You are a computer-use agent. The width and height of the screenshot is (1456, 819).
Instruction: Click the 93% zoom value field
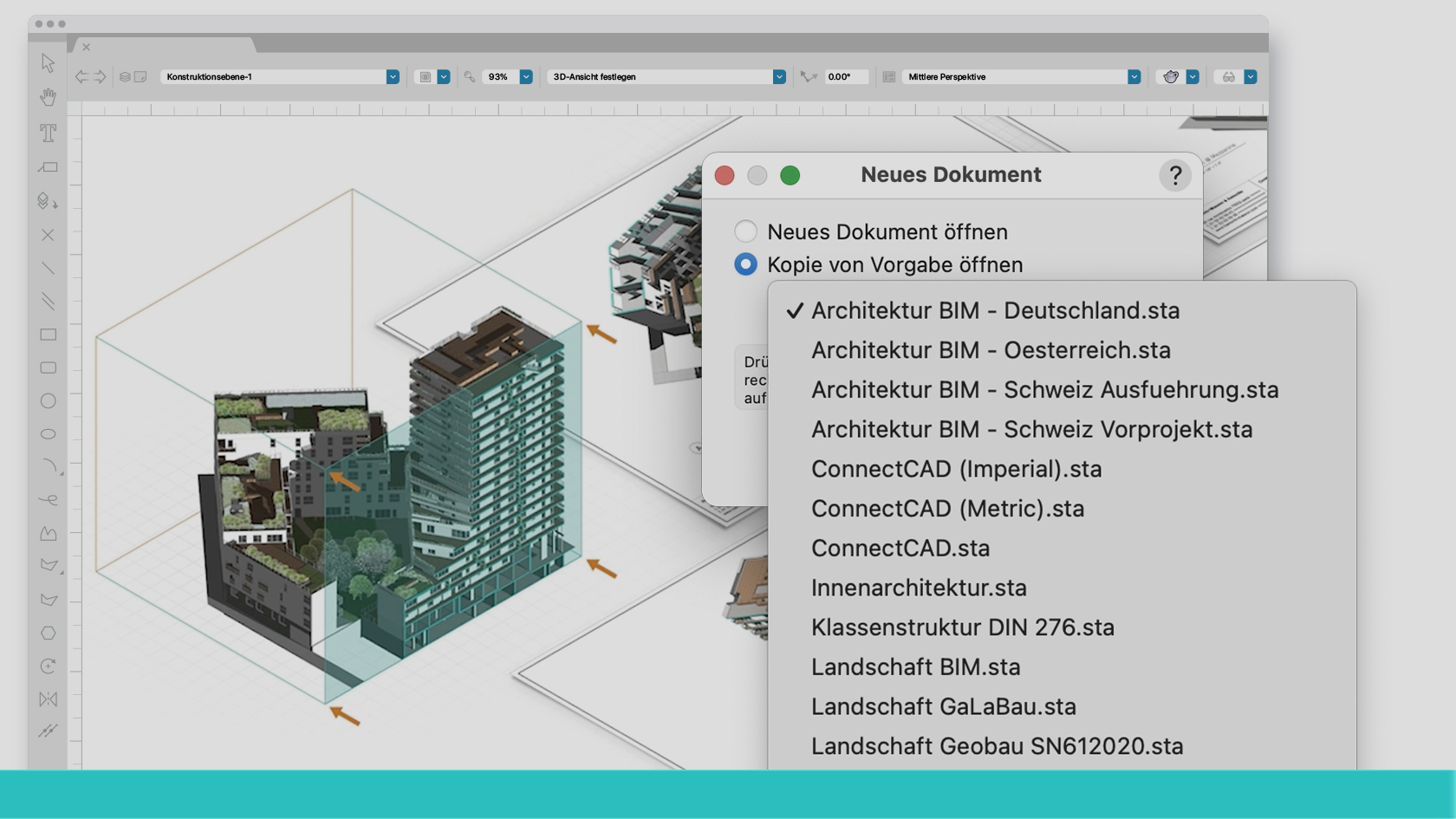[499, 76]
